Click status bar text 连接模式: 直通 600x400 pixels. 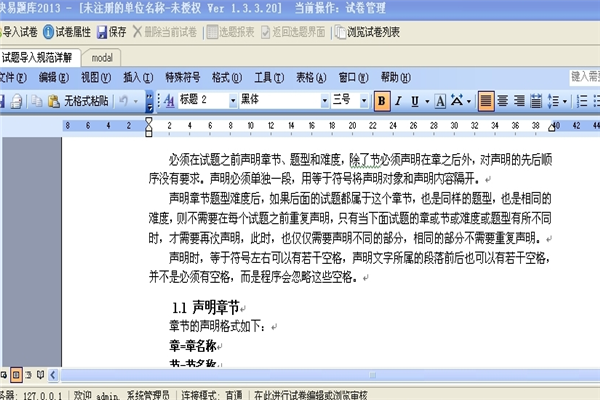tap(212, 395)
